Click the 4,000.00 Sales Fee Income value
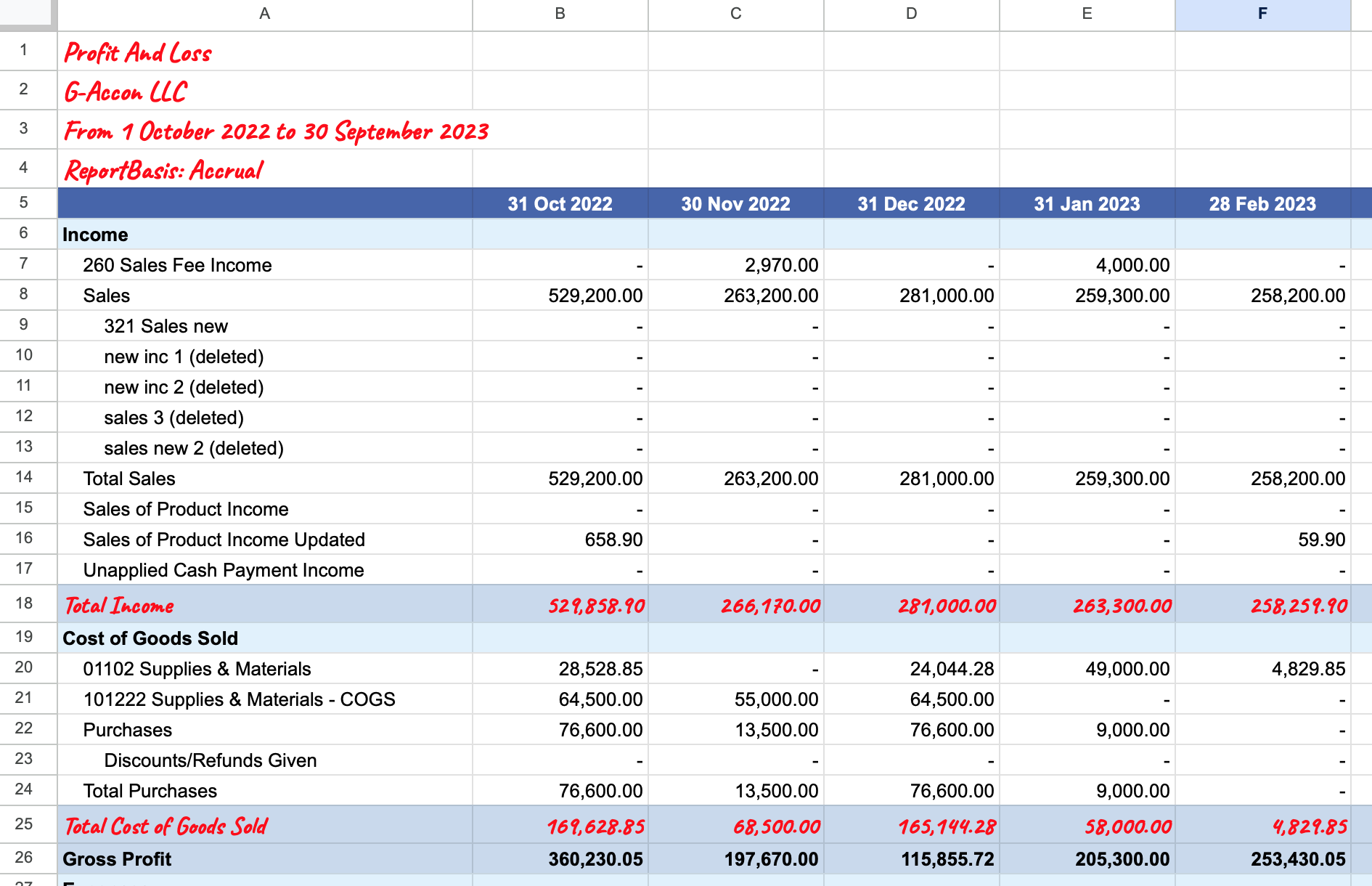The width and height of the screenshot is (1372, 886). click(x=1087, y=265)
